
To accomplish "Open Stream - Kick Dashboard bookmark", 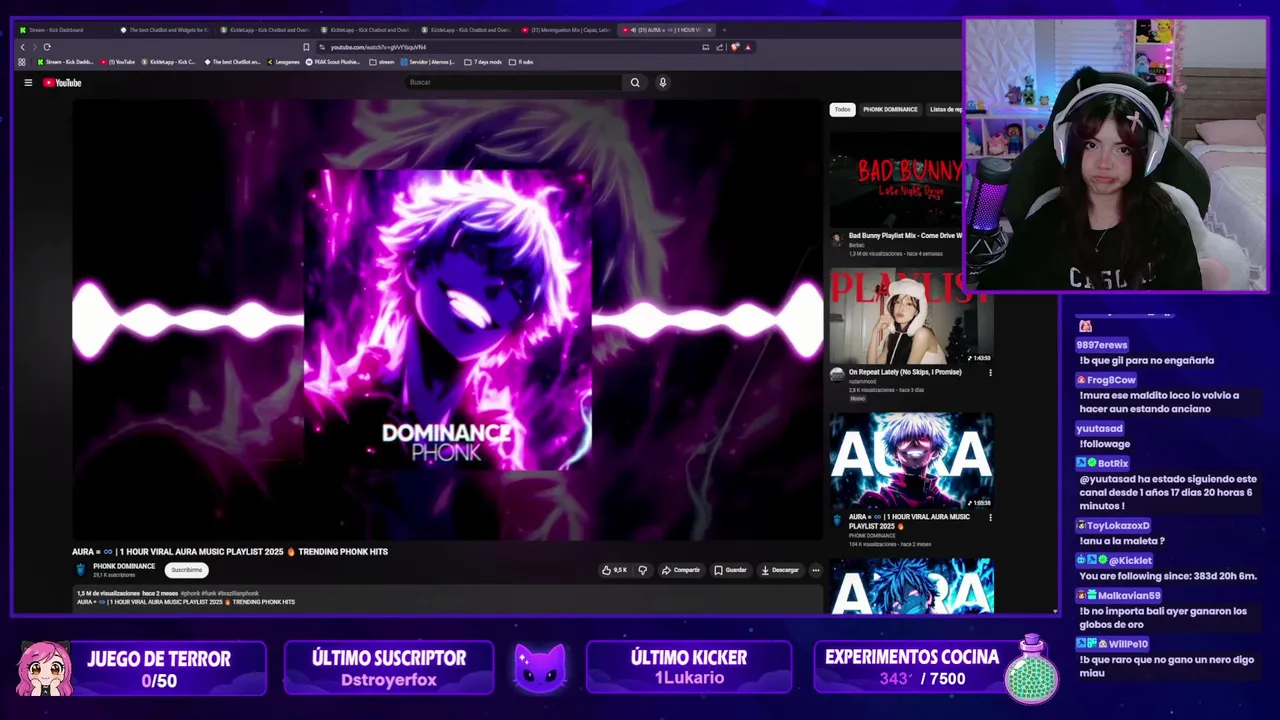I will (x=64, y=62).
